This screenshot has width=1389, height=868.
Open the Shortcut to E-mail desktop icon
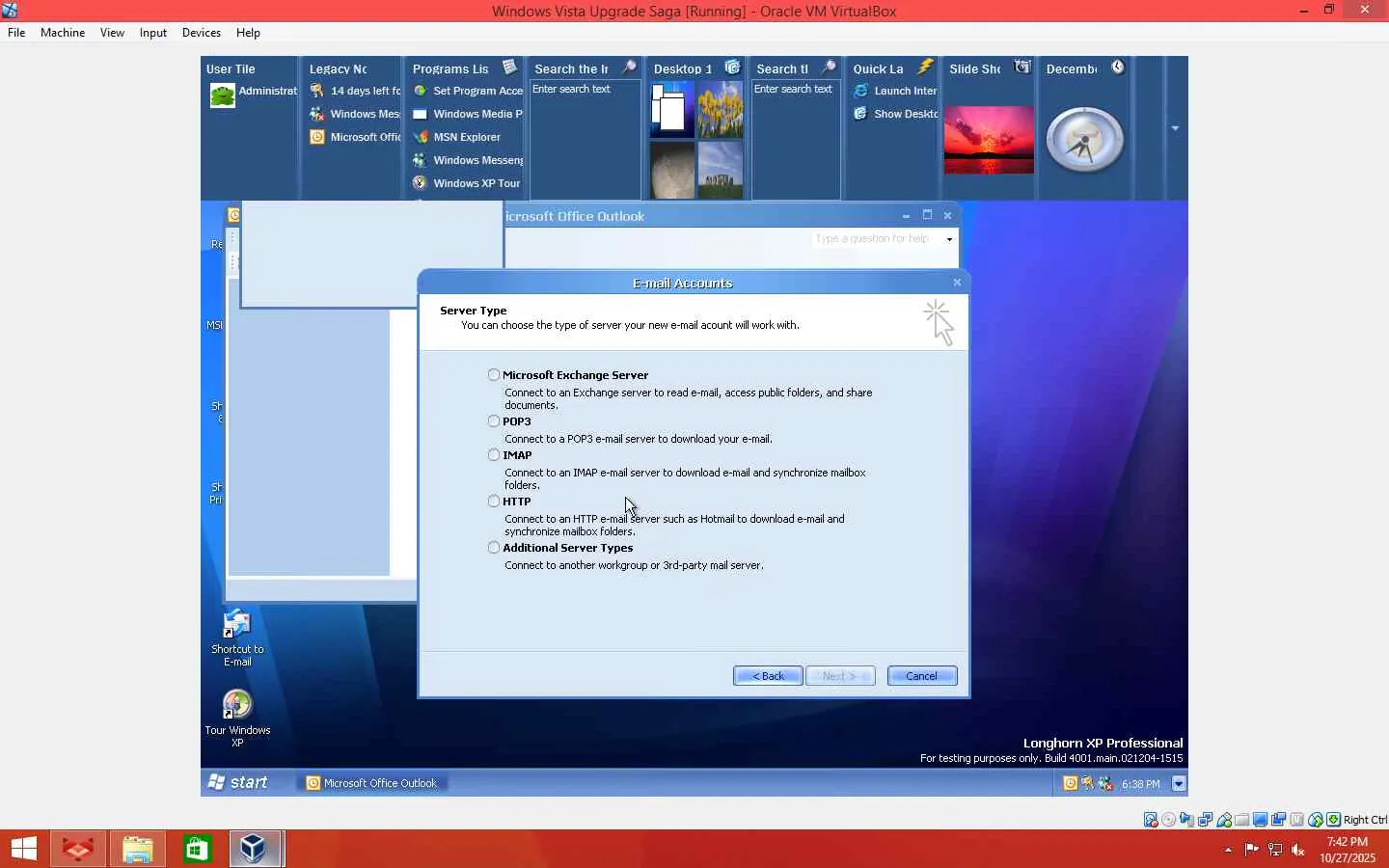(237, 637)
